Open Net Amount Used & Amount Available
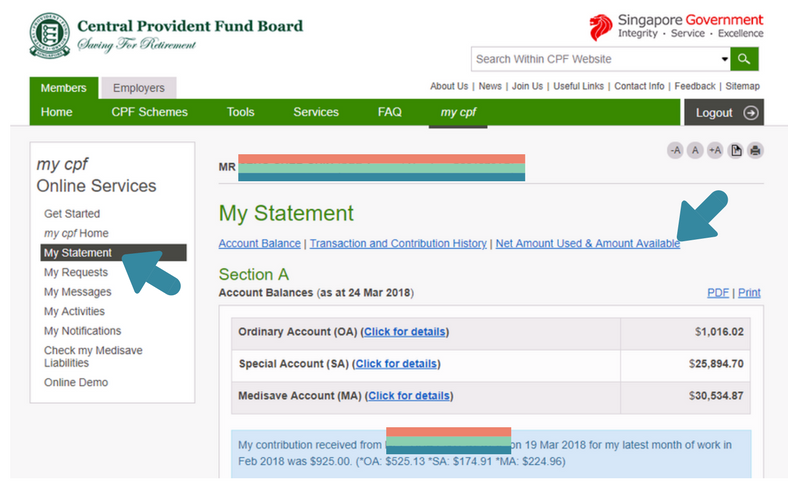Image resolution: width=788 pixels, height=481 pixels. 587,243
